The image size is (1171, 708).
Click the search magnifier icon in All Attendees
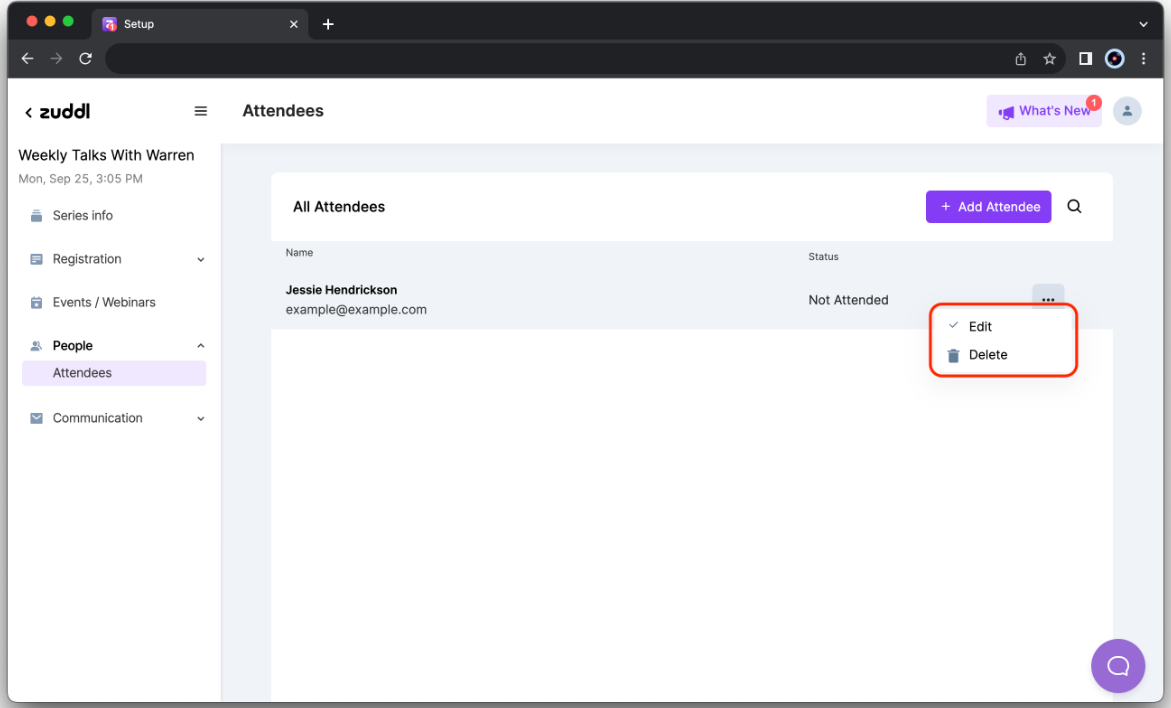click(x=1074, y=207)
